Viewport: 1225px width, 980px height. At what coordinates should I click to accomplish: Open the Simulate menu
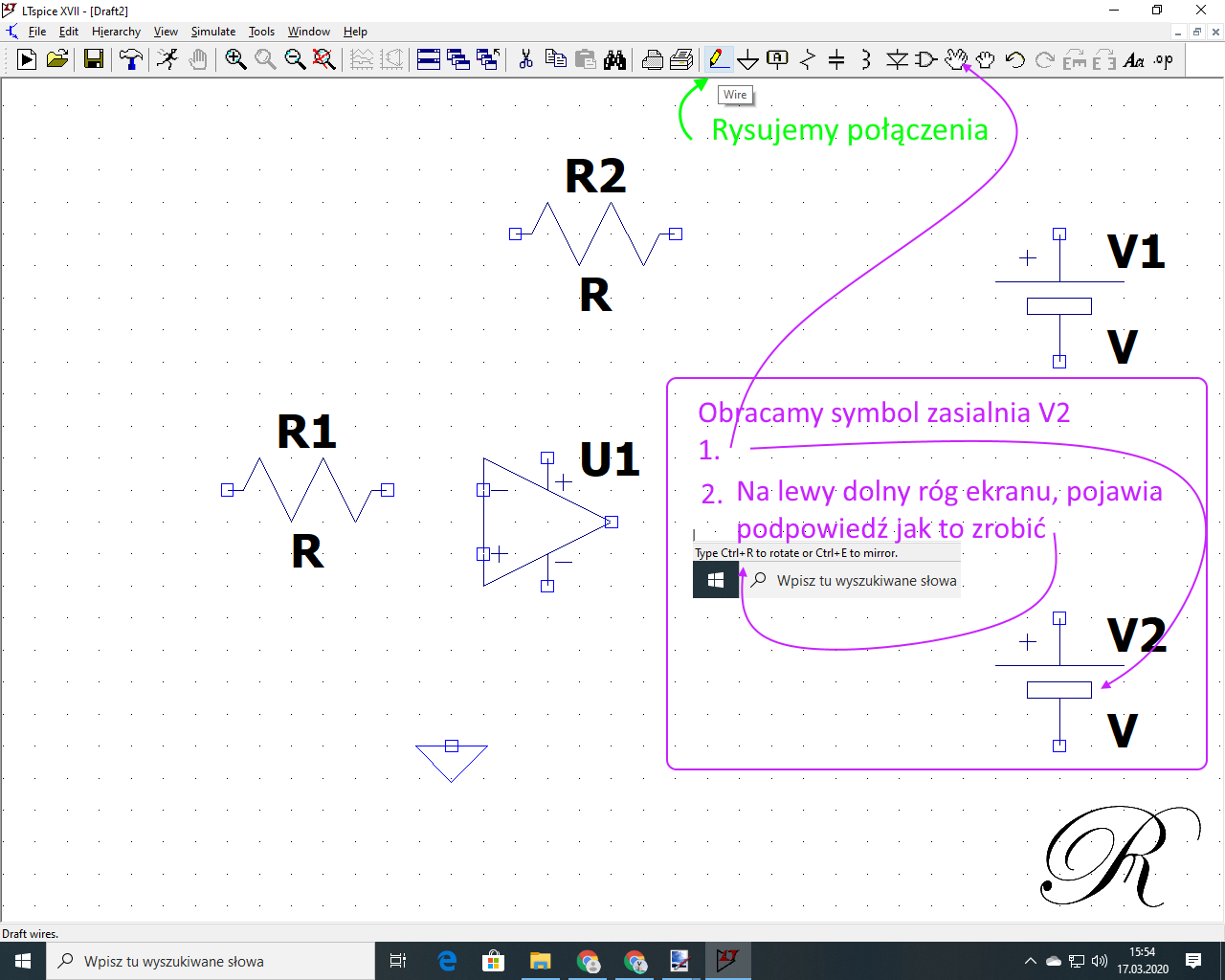(x=213, y=32)
